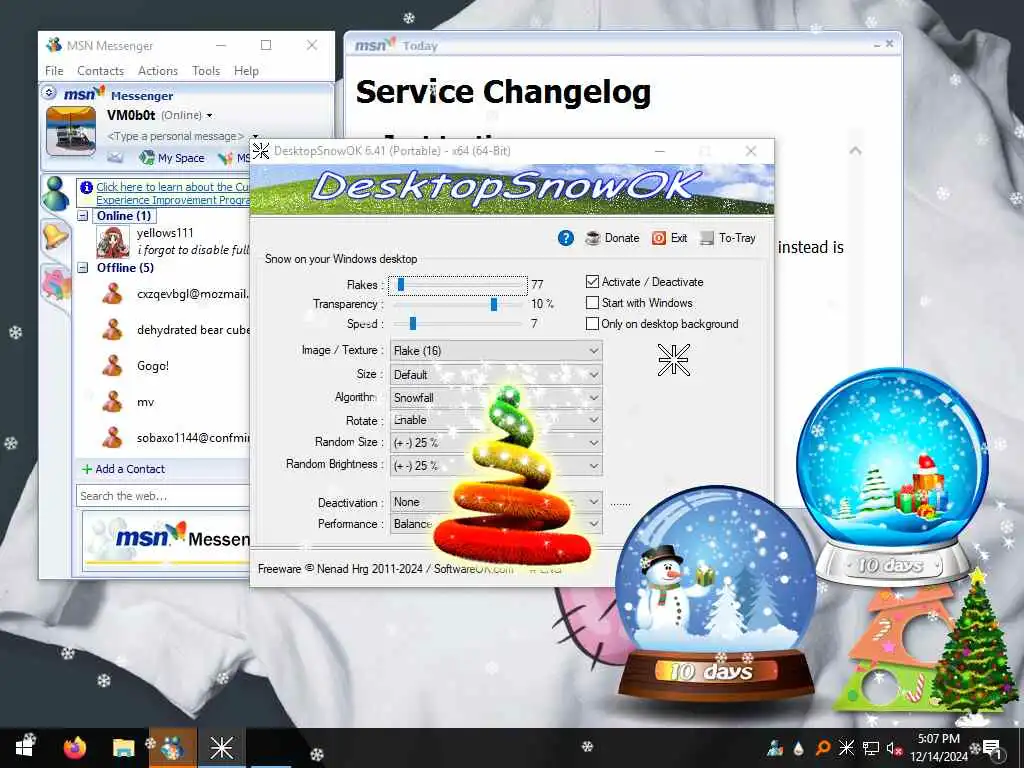Open the Size Default dropdown
The width and height of the screenshot is (1024, 768).
point(496,375)
